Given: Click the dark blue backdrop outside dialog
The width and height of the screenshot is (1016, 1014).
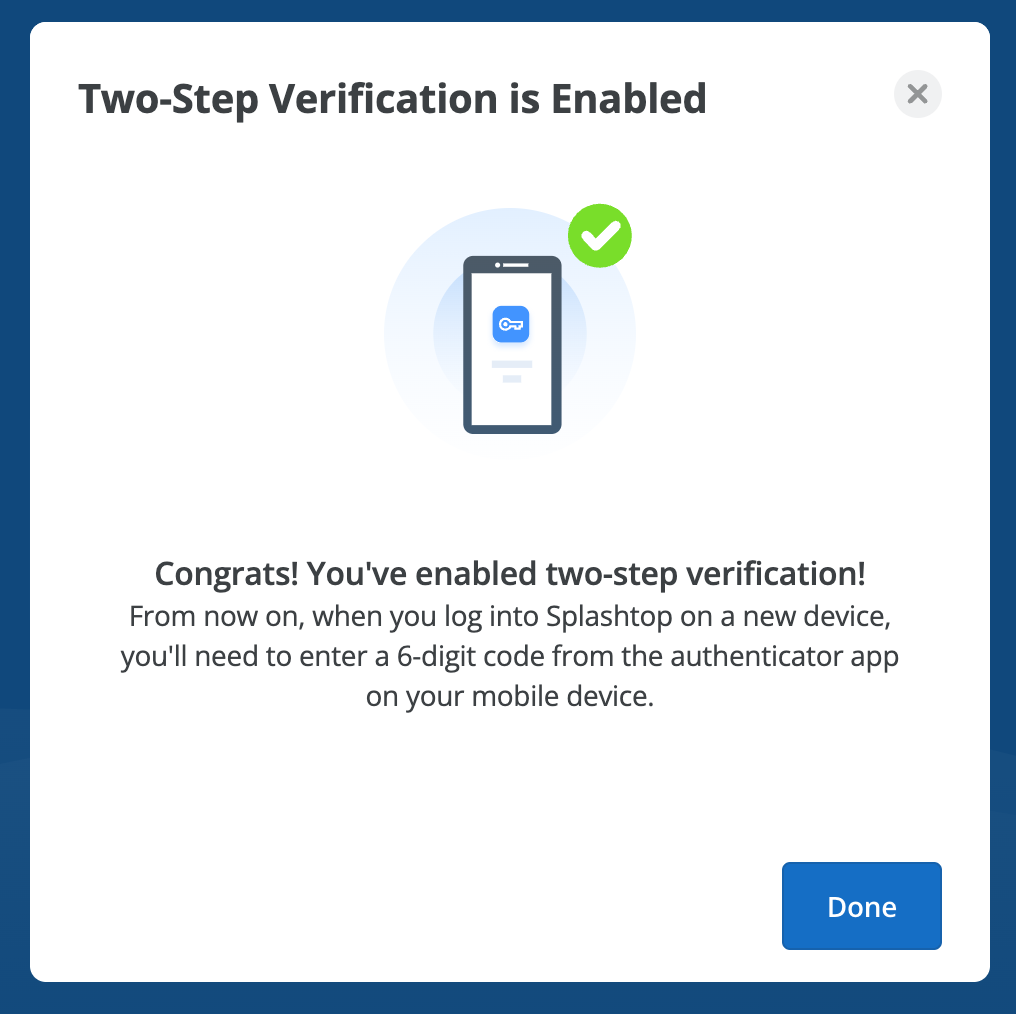Looking at the screenshot, I should [x=12, y=500].
